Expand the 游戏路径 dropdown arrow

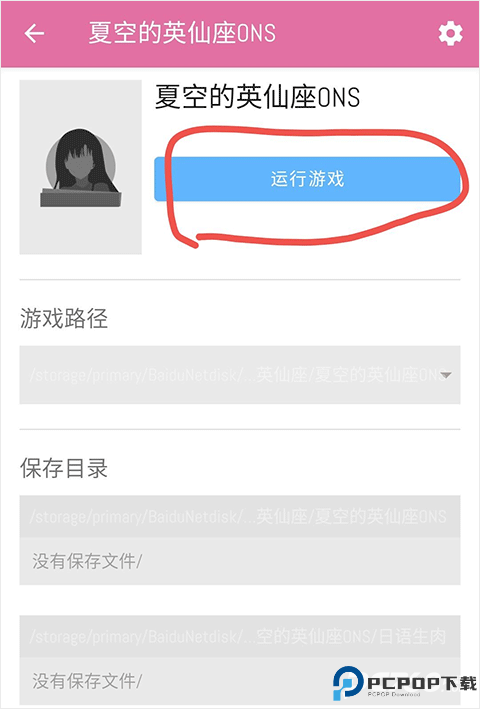(x=446, y=375)
